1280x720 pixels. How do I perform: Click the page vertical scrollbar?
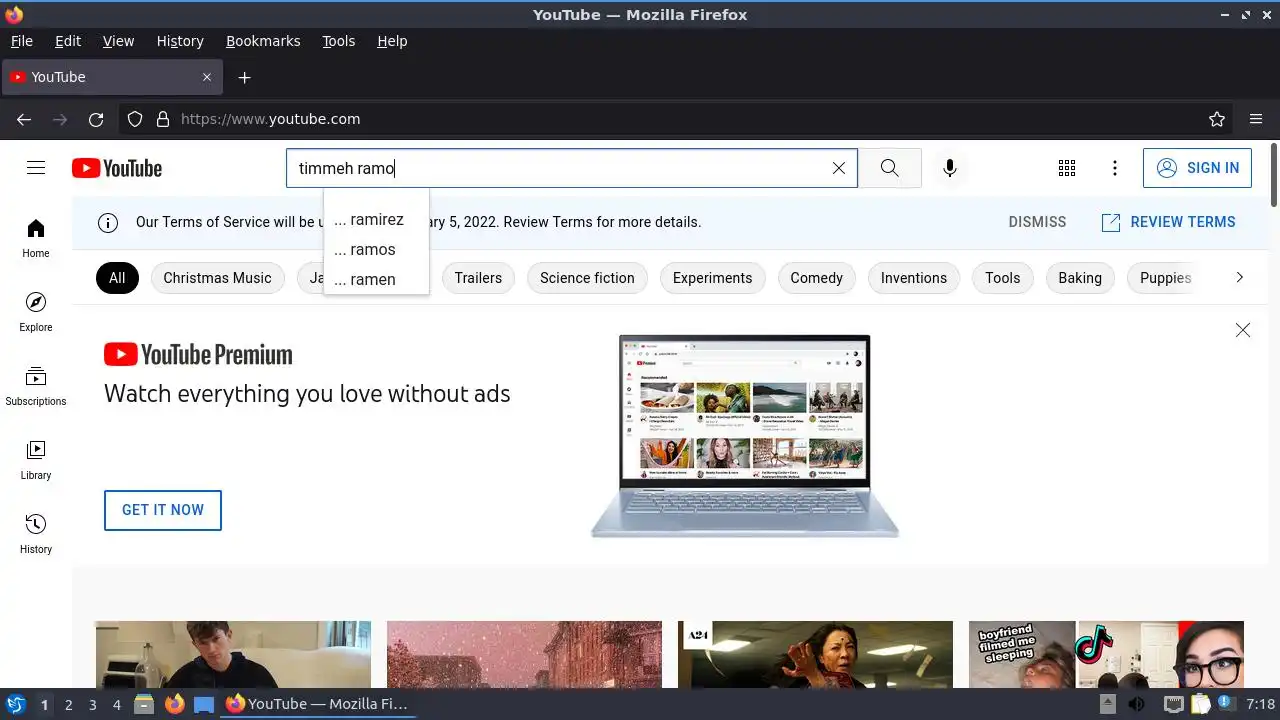[1273, 174]
